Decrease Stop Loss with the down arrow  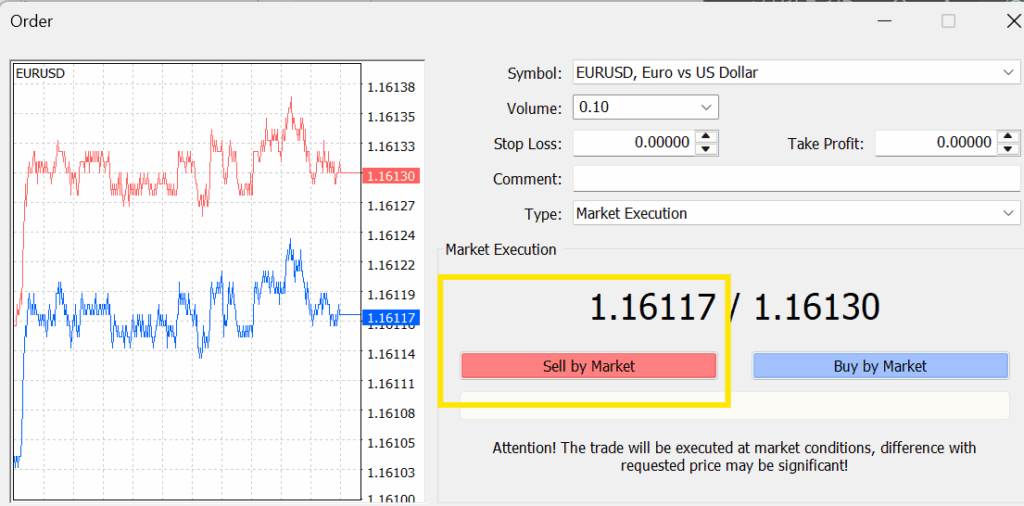tap(706, 149)
